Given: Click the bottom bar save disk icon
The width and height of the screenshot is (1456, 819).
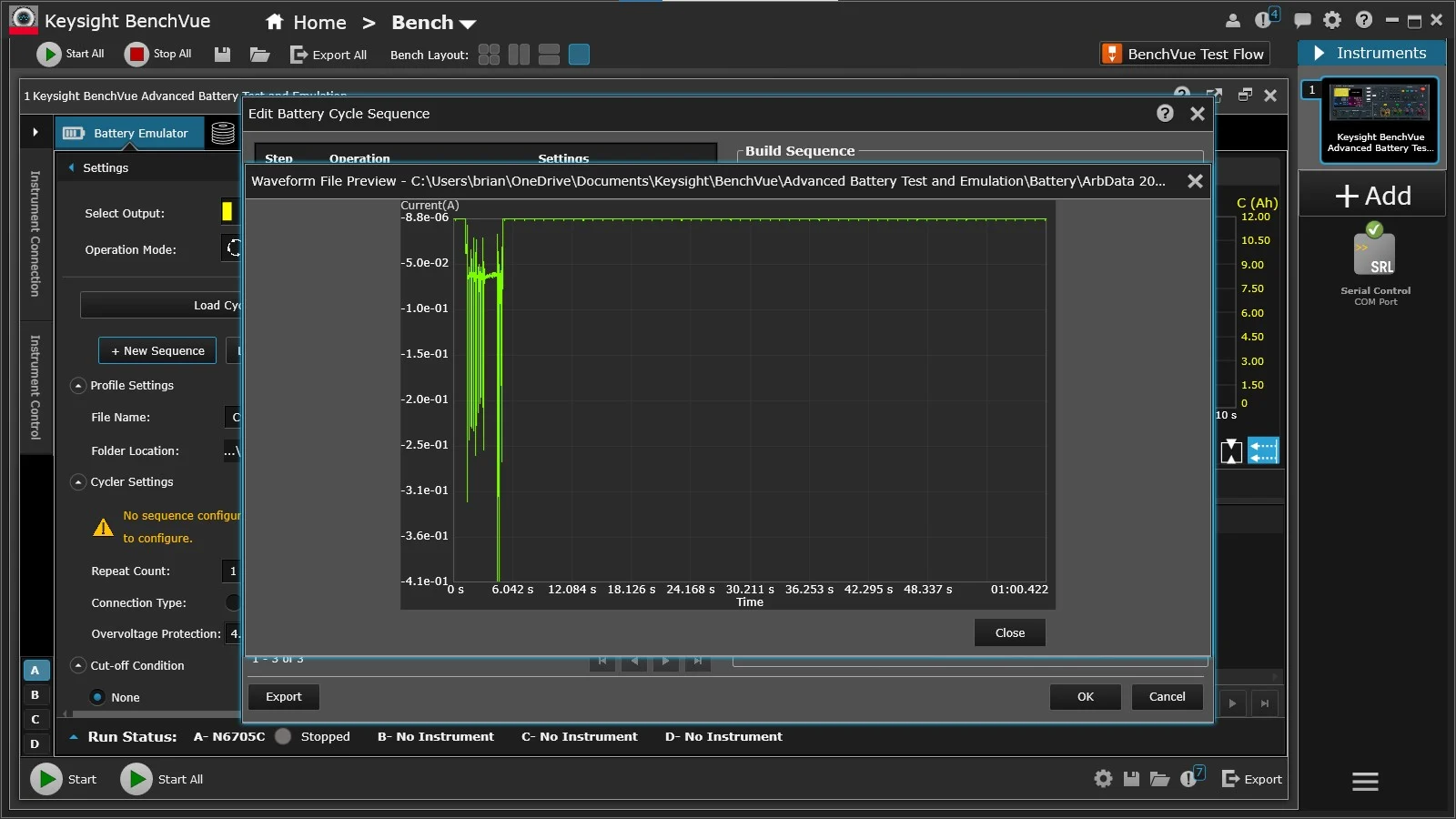Looking at the screenshot, I should (1131, 779).
